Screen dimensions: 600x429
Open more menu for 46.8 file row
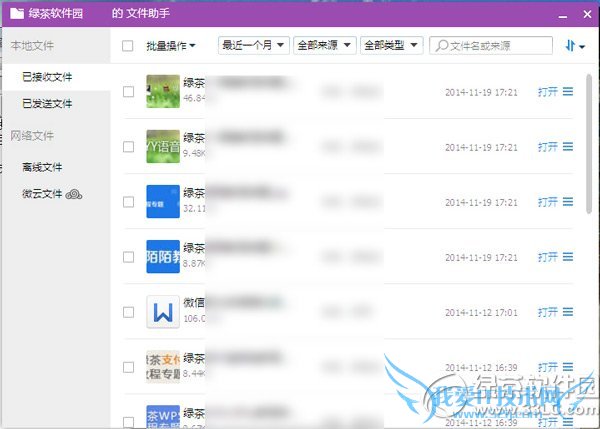(x=568, y=91)
